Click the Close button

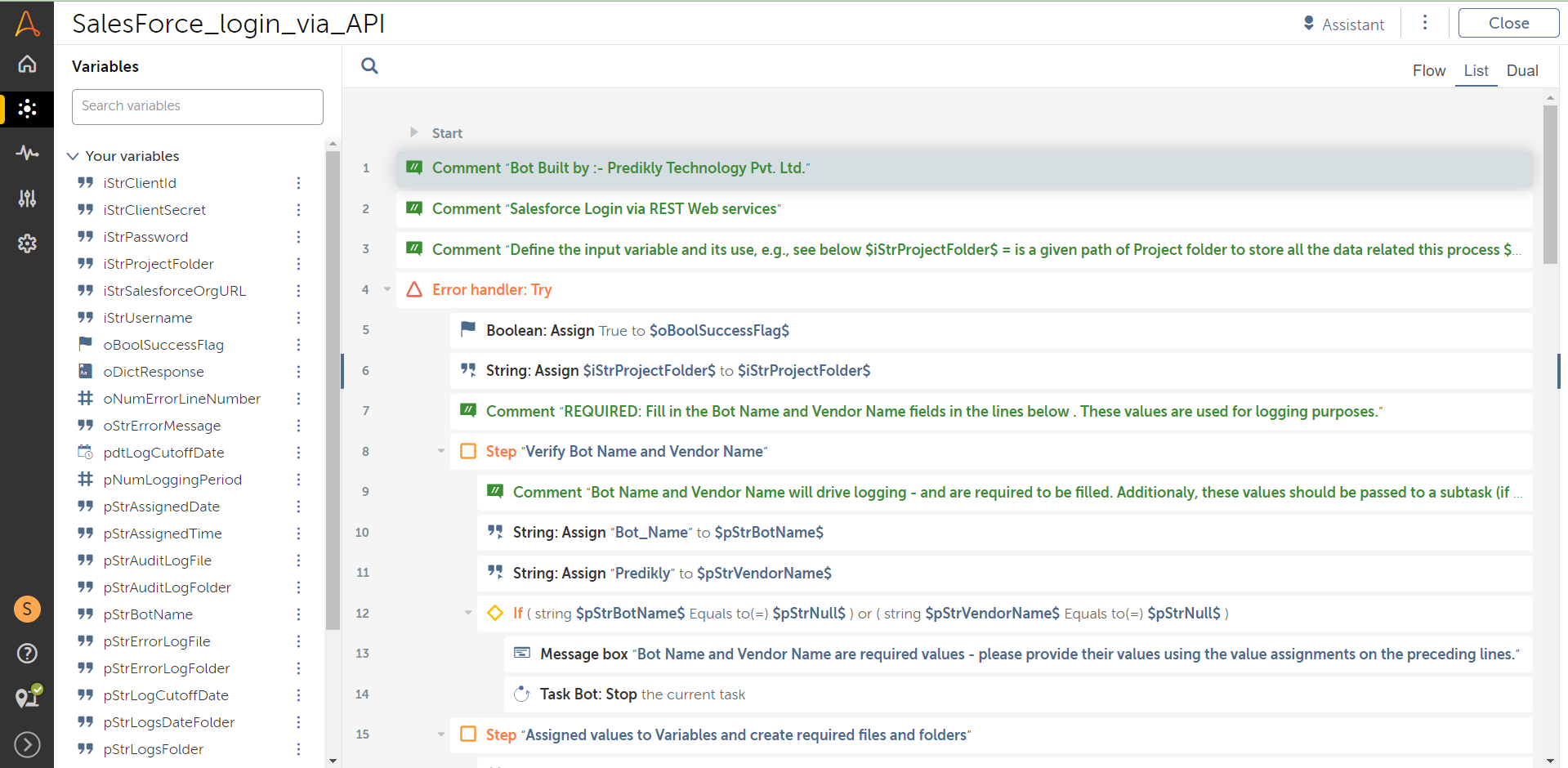(x=1508, y=23)
